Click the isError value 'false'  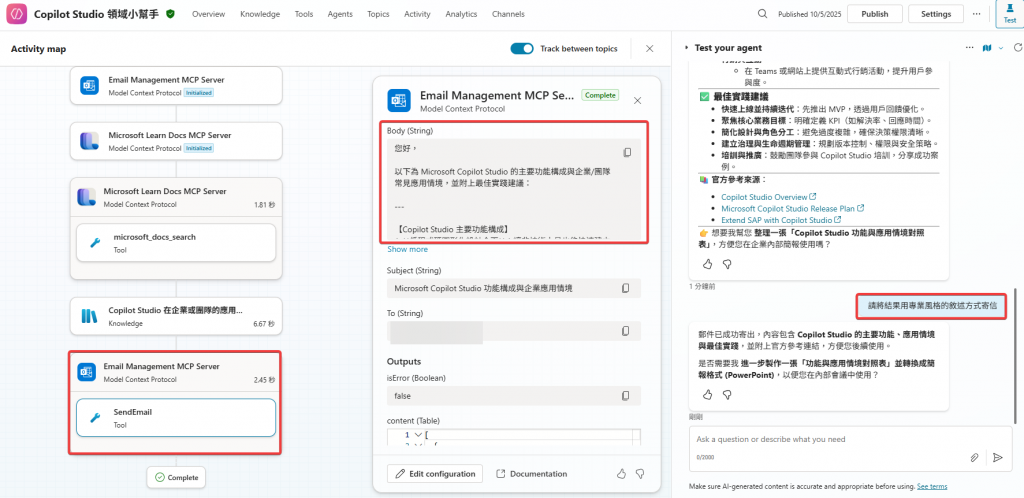pos(402,396)
